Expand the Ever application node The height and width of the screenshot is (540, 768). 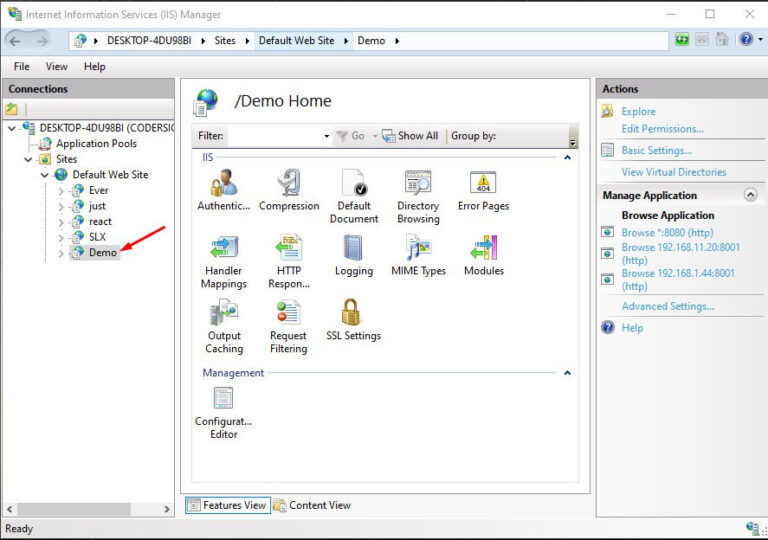coord(61,191)
